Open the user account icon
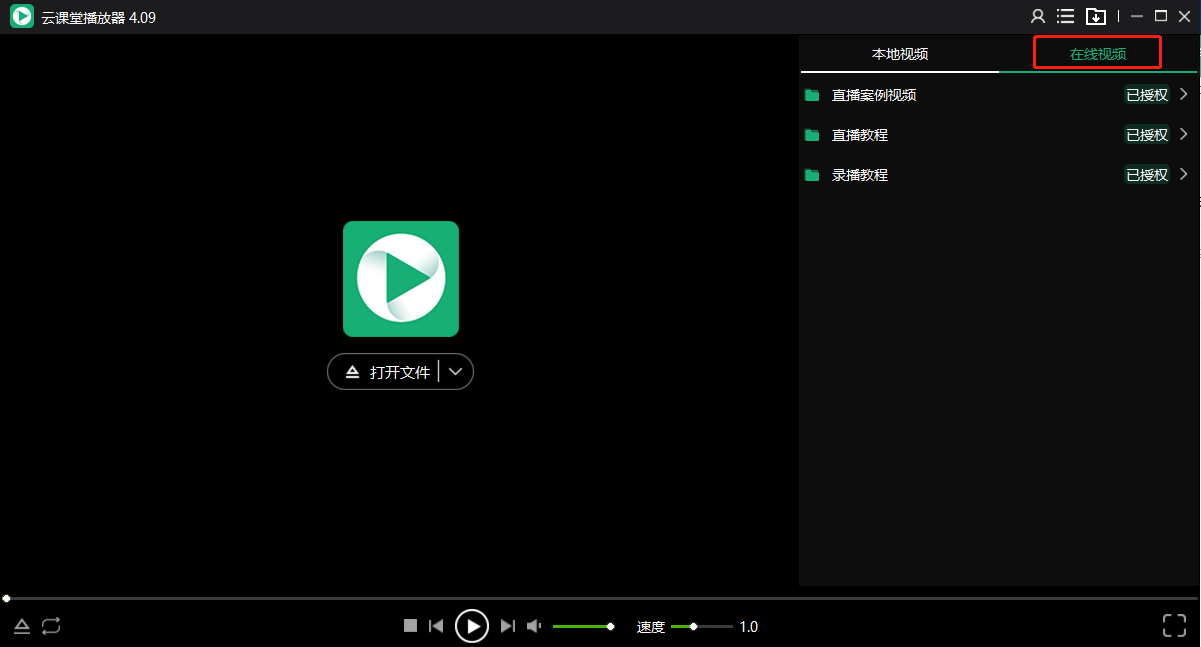Viewport: 1201px width, 647px height. point(1038,16)
